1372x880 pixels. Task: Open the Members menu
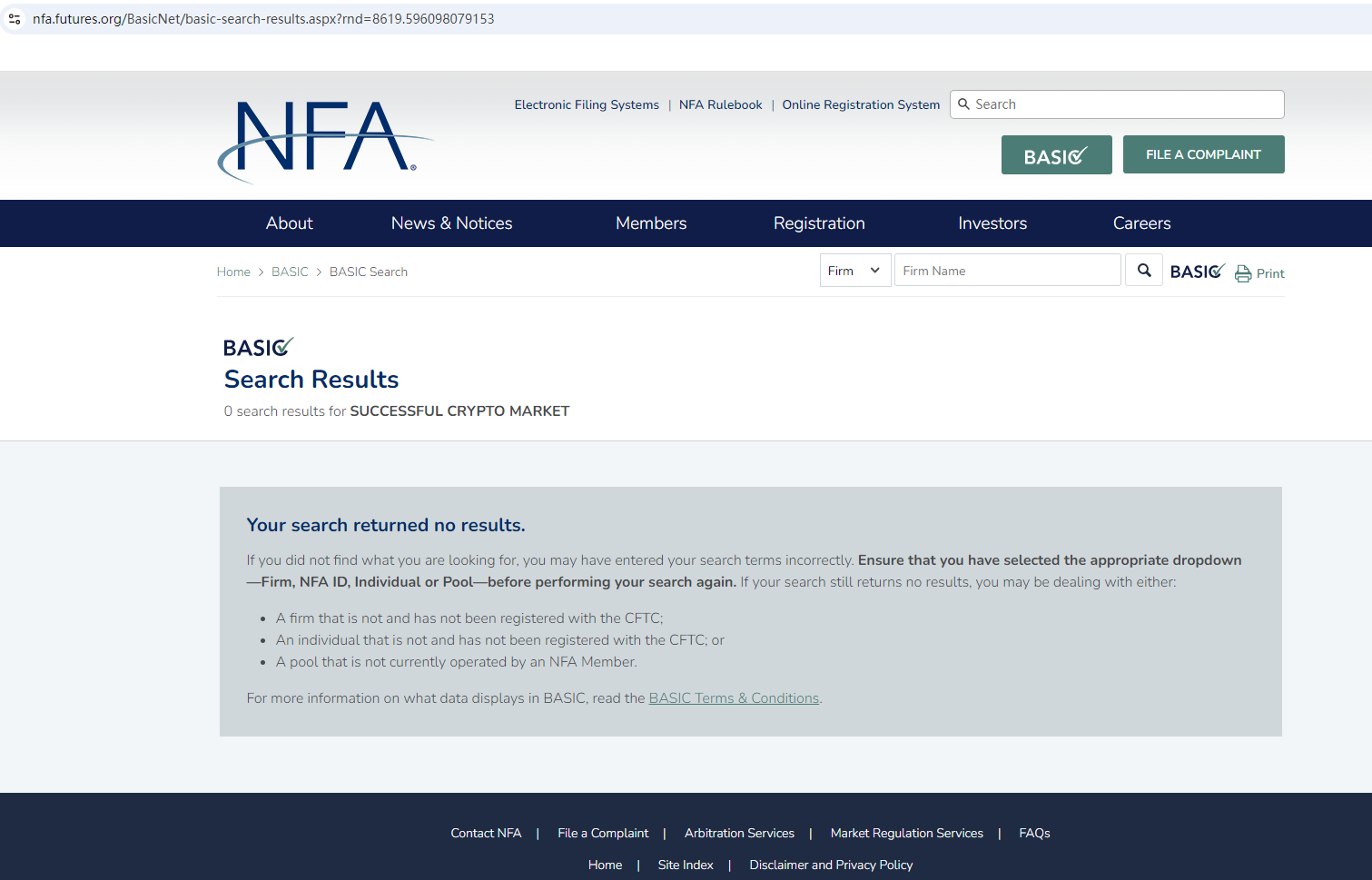tap(651, 223)
